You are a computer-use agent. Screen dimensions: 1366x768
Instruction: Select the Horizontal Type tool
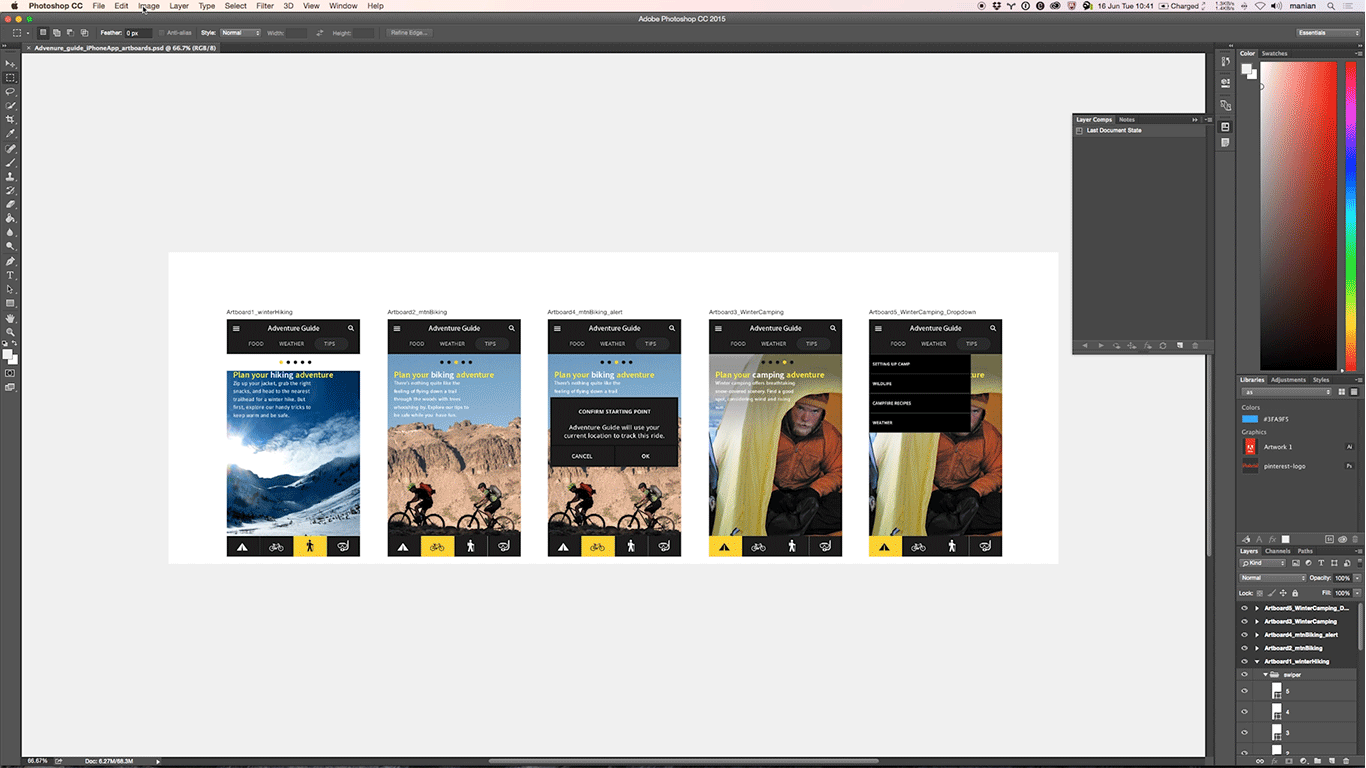11,275
